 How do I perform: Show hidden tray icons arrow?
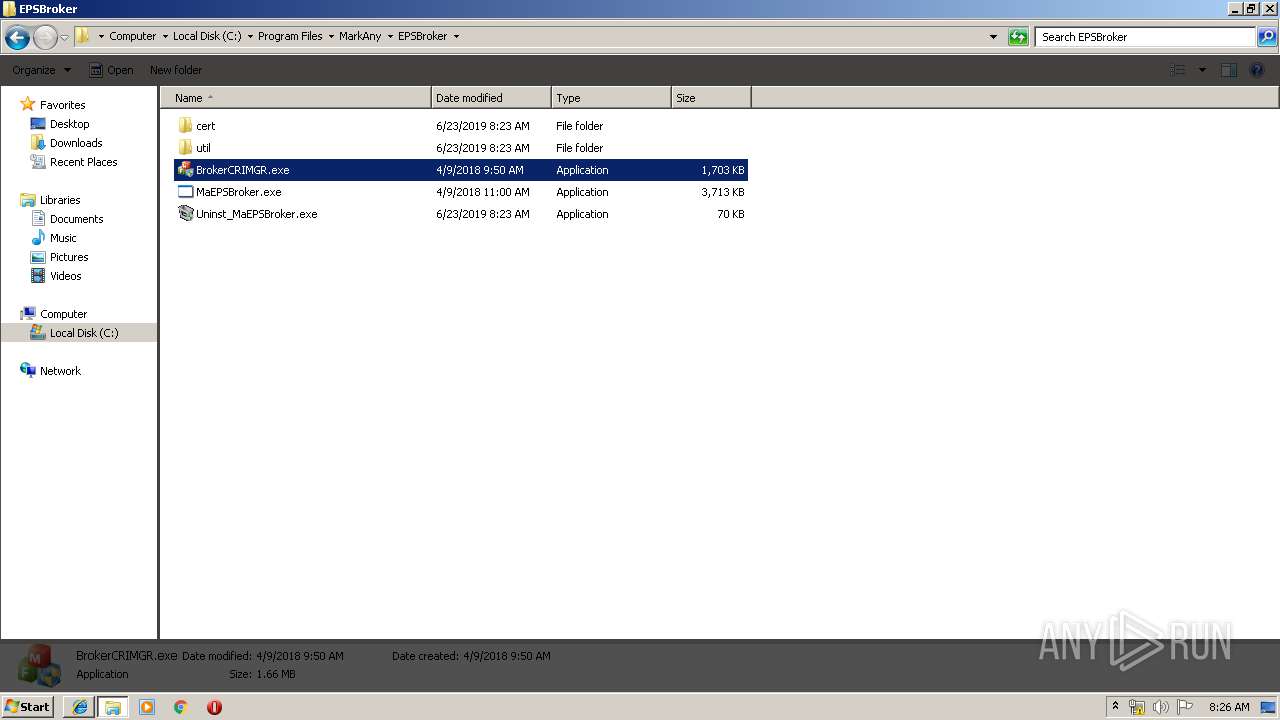point(1116,706)
